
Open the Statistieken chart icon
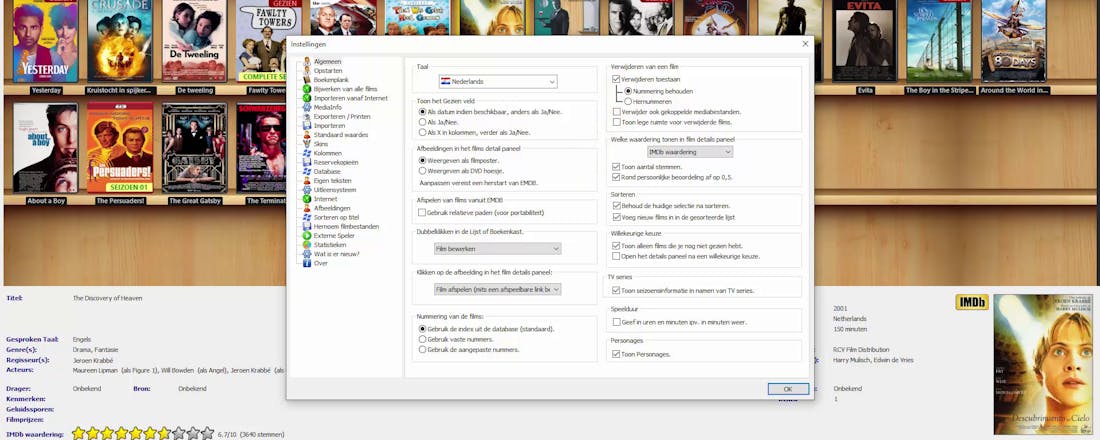[x=307, y=245]
